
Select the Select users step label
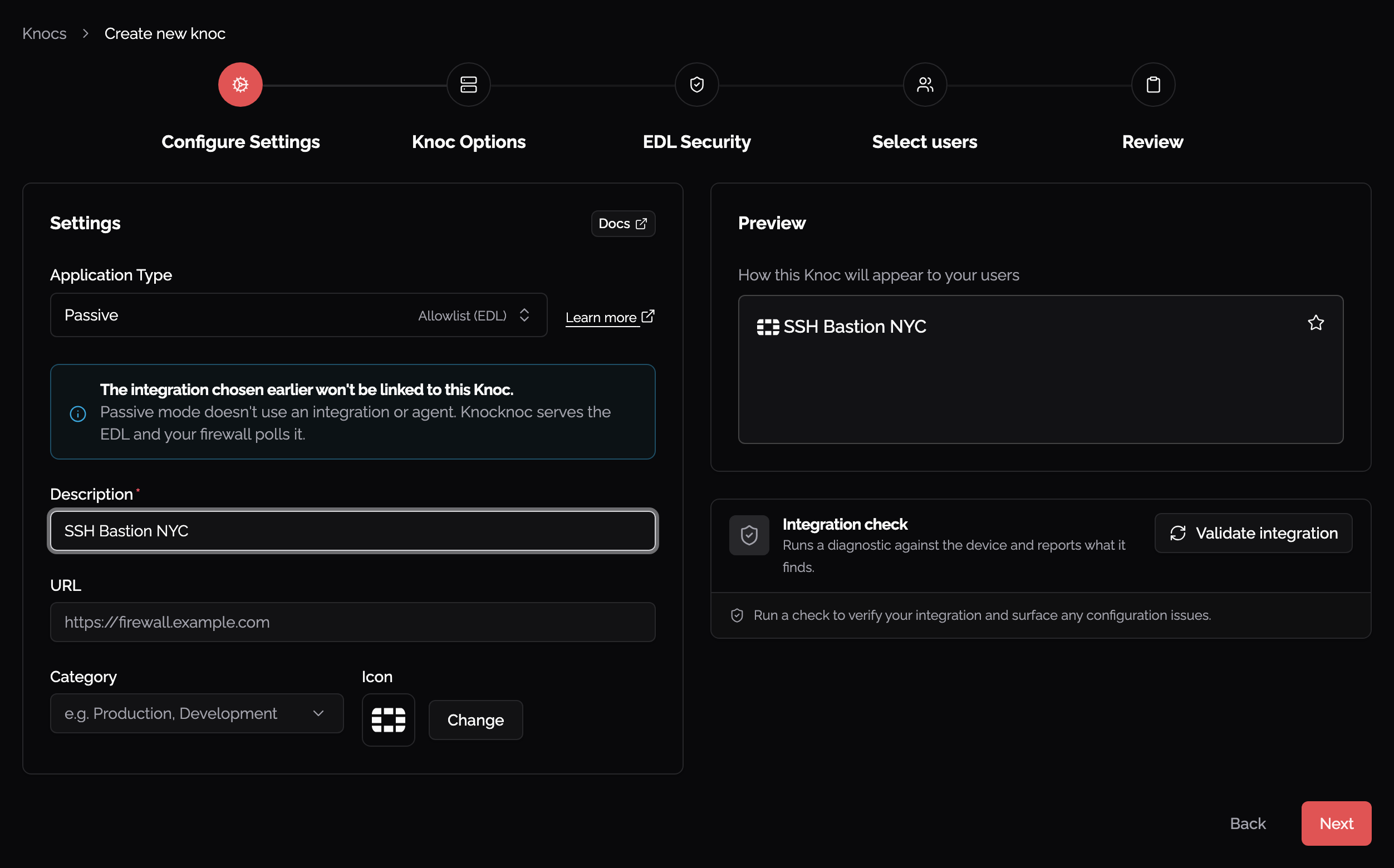(924, 142)
